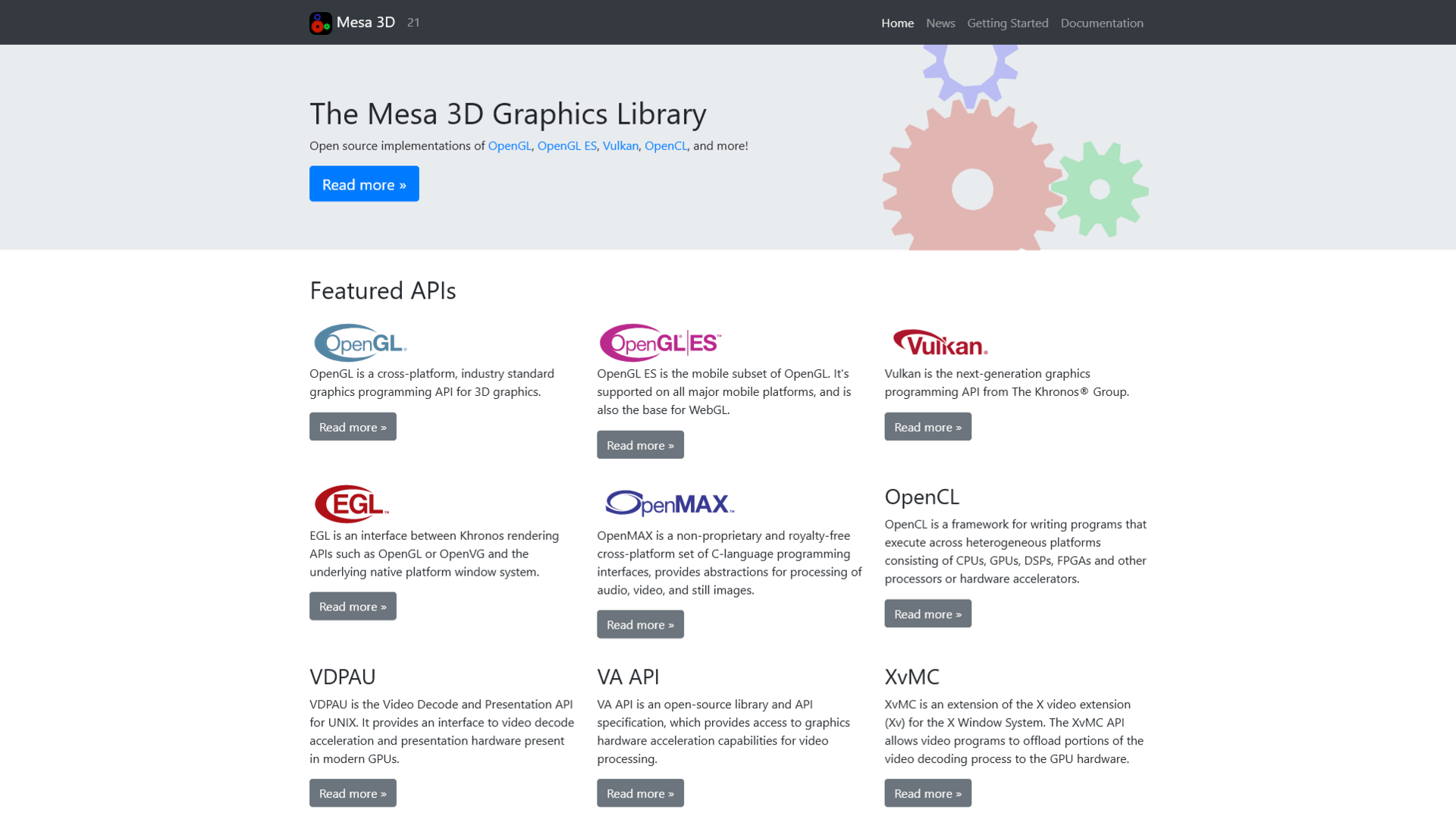Click the blue Read more hero button
The image size is (1456, 819).
(364, 184)
